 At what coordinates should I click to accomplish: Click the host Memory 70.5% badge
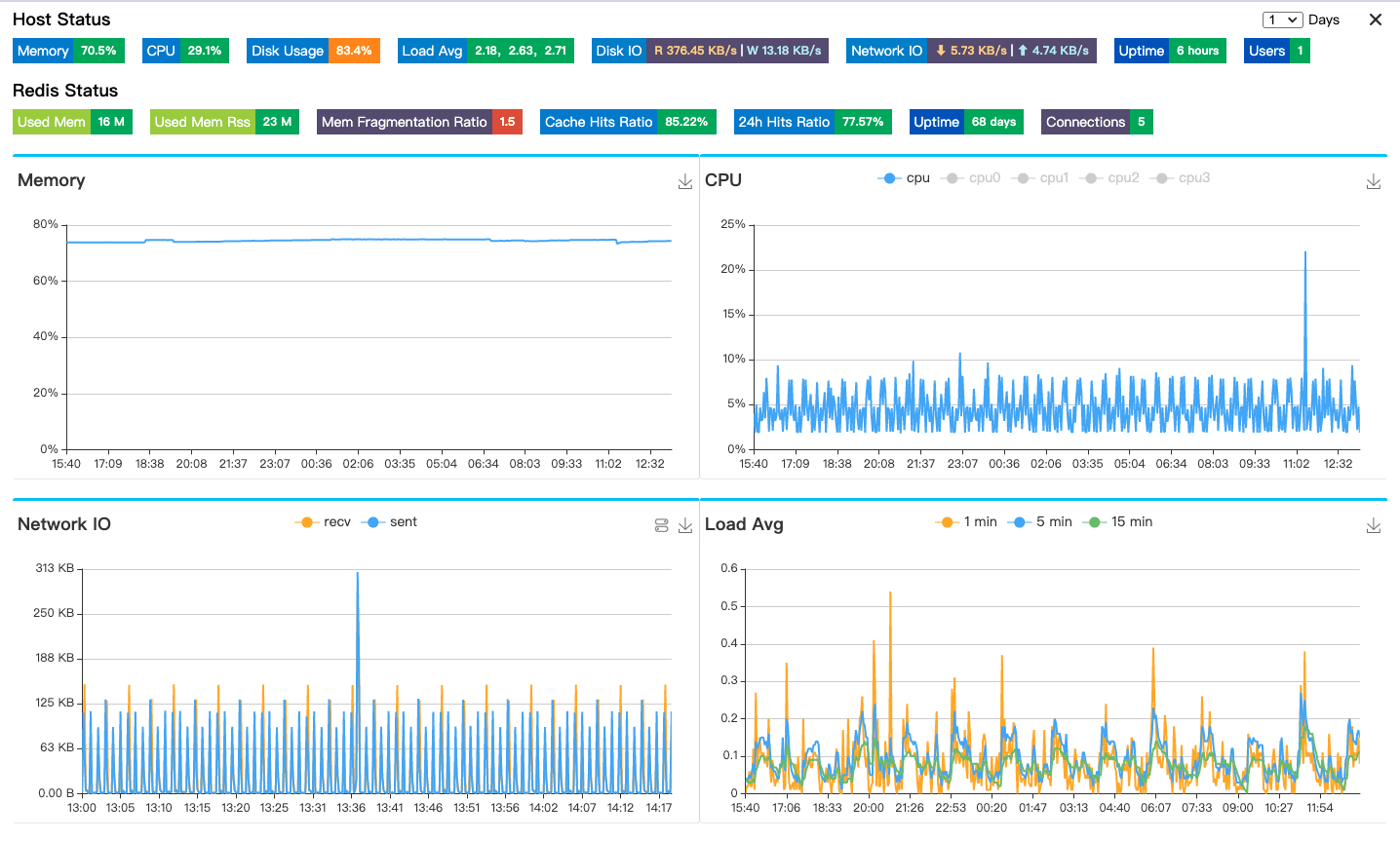click(x=69, y=51)
